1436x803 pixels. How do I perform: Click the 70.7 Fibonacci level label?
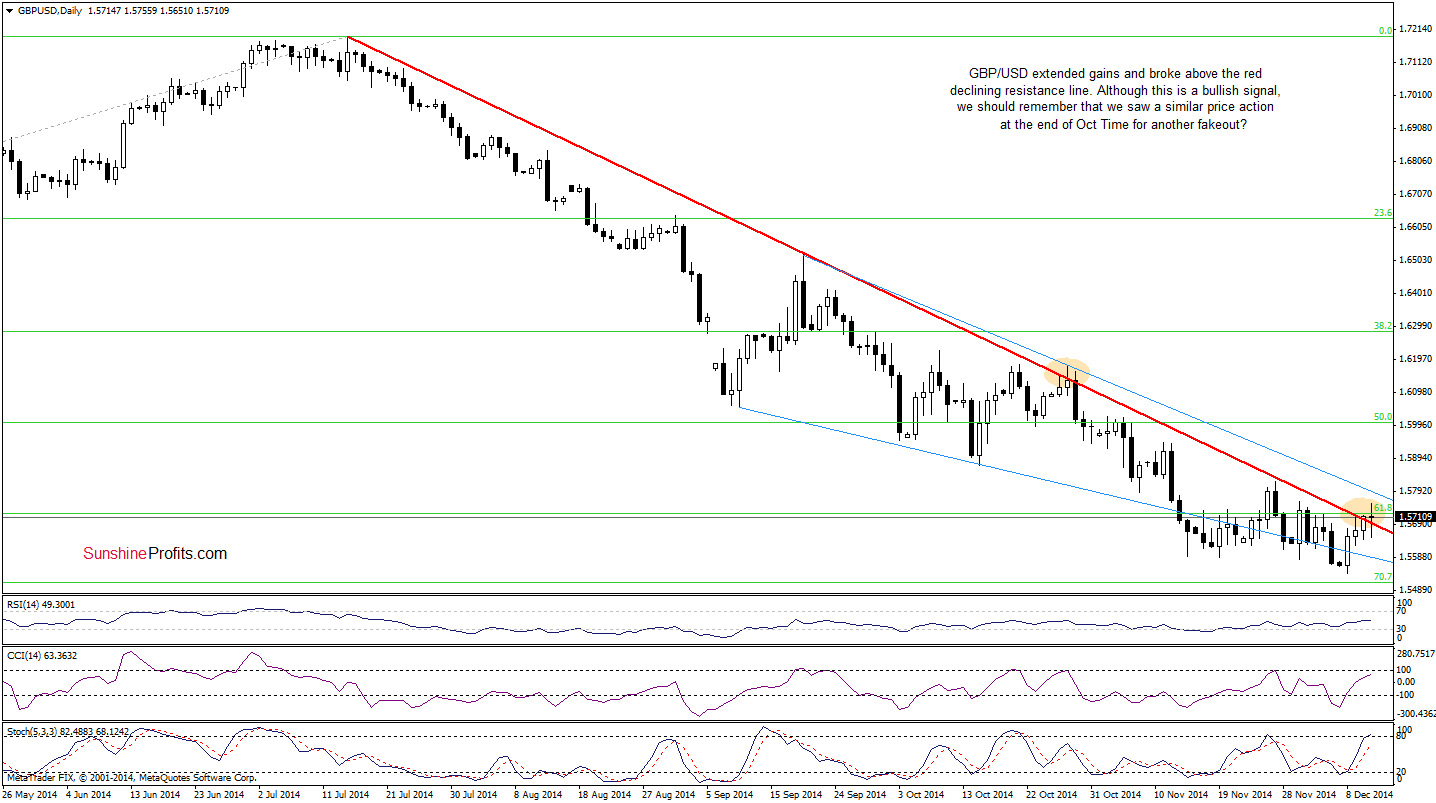1383,577
